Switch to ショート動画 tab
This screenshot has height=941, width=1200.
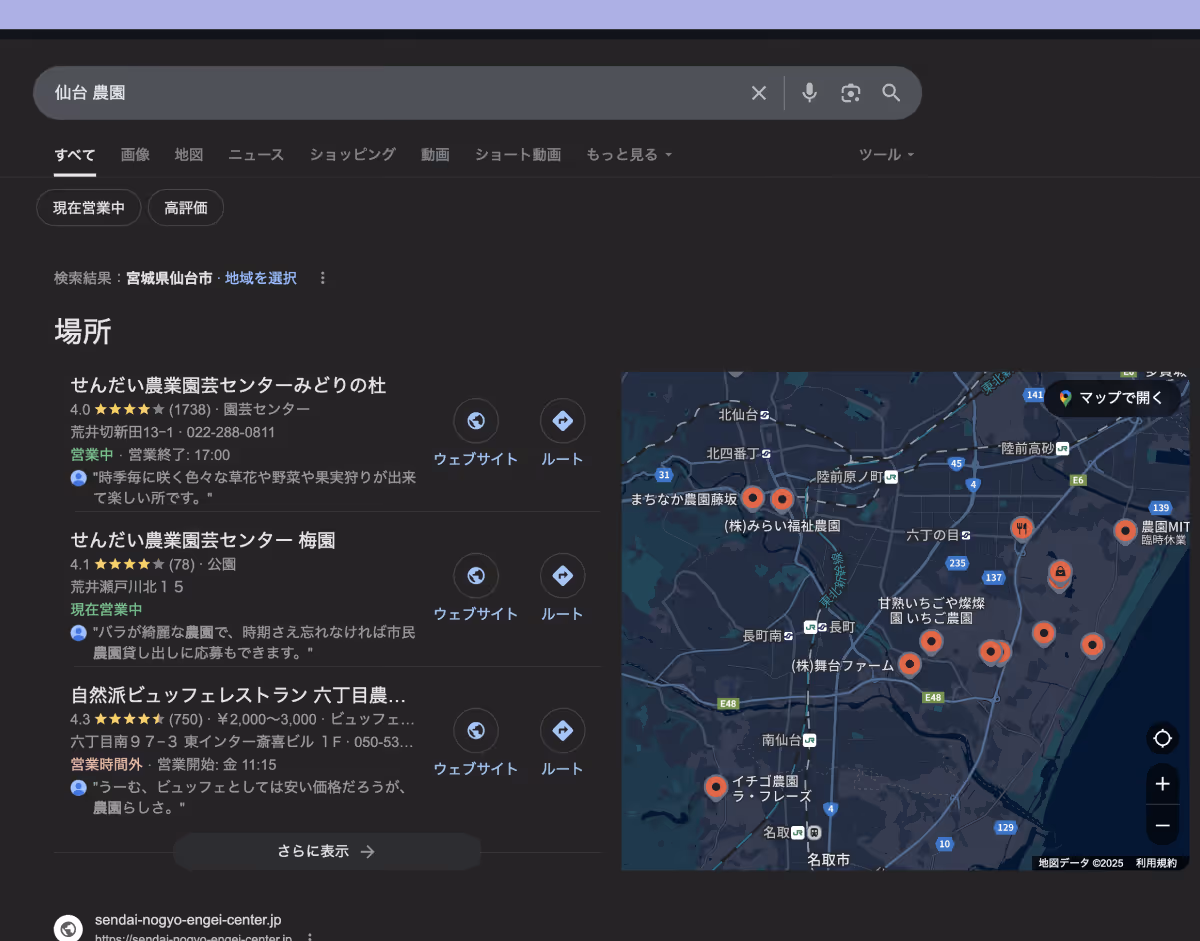point(518,155)
